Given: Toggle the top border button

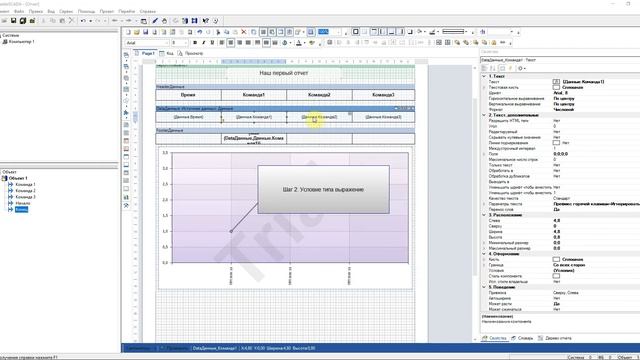Looking at the screenshot, I should click(374, 32).
